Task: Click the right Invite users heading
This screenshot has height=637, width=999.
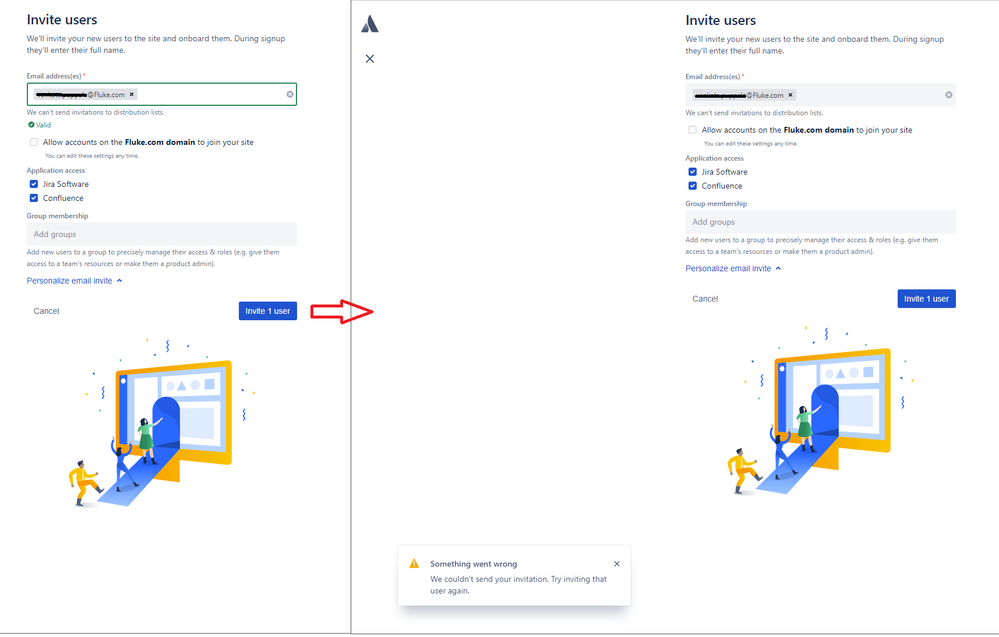Action: pyautogui.click(x=721, y=20)
